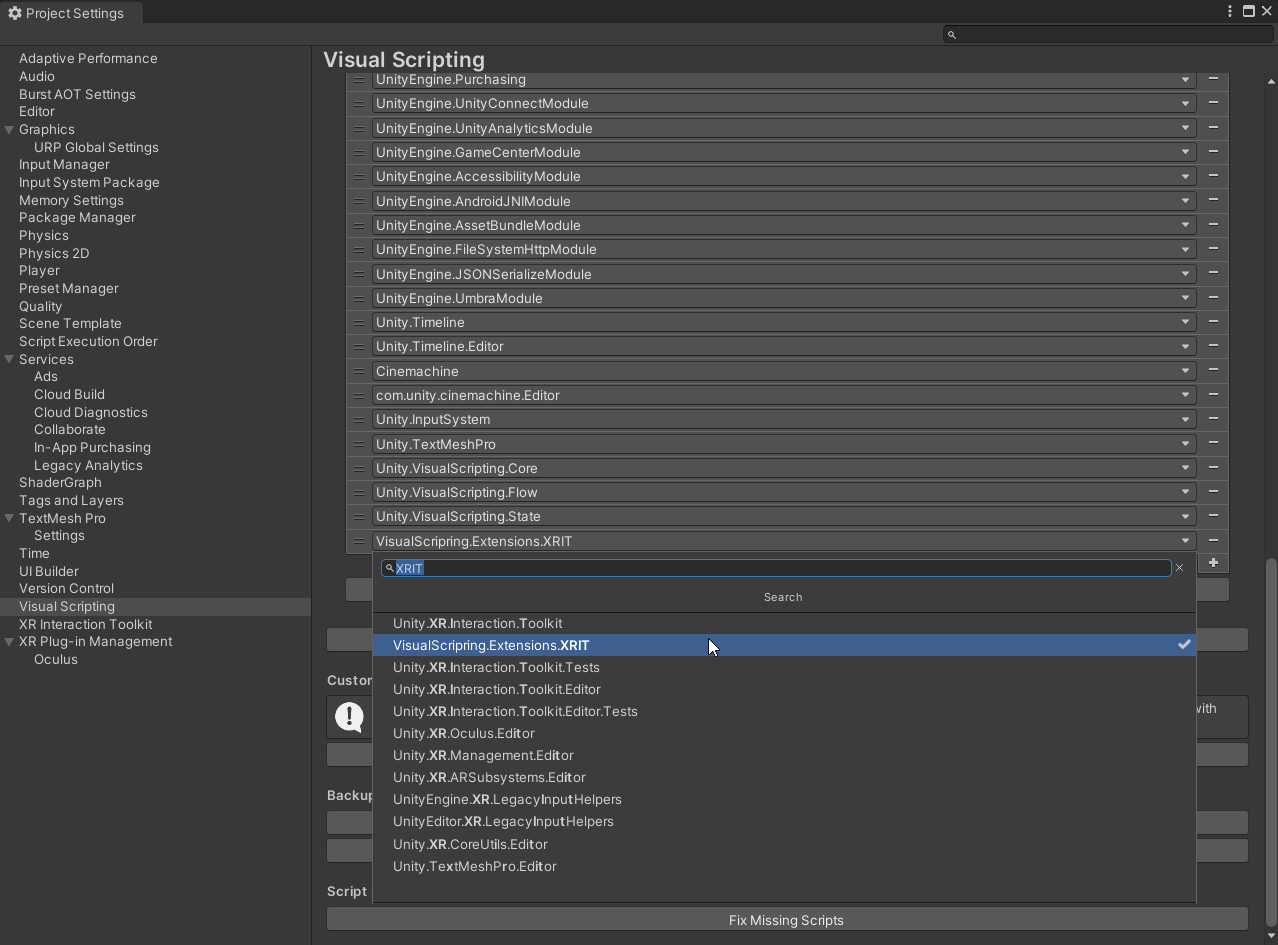1278x945 pixels.
Task: Add a new assembly with the plus icon
Action: 1213,563
